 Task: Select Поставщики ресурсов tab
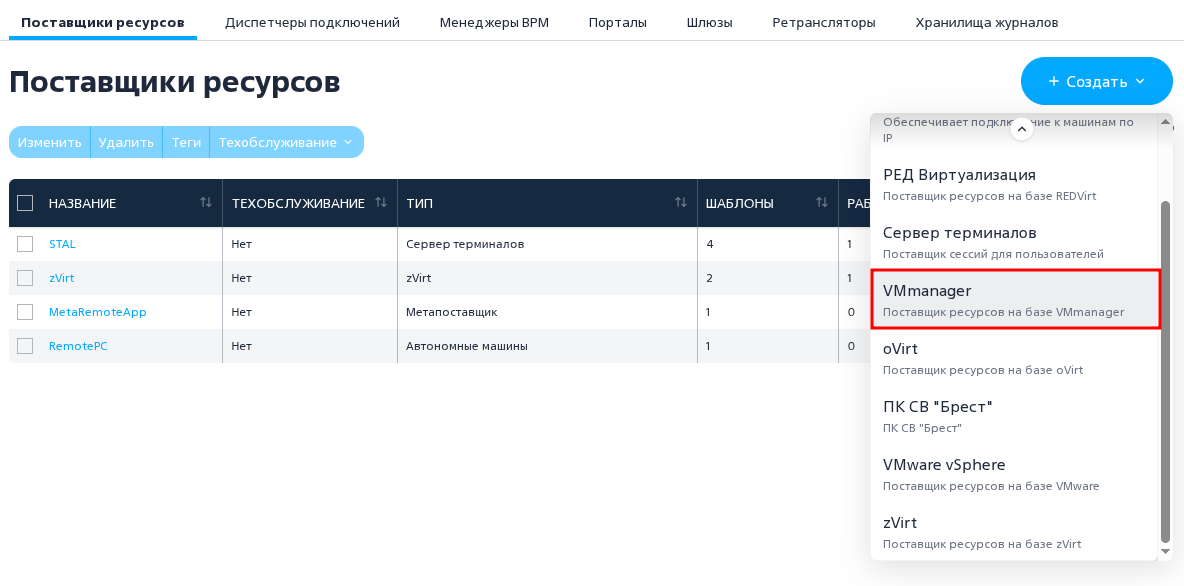click(x=103, y=23)
